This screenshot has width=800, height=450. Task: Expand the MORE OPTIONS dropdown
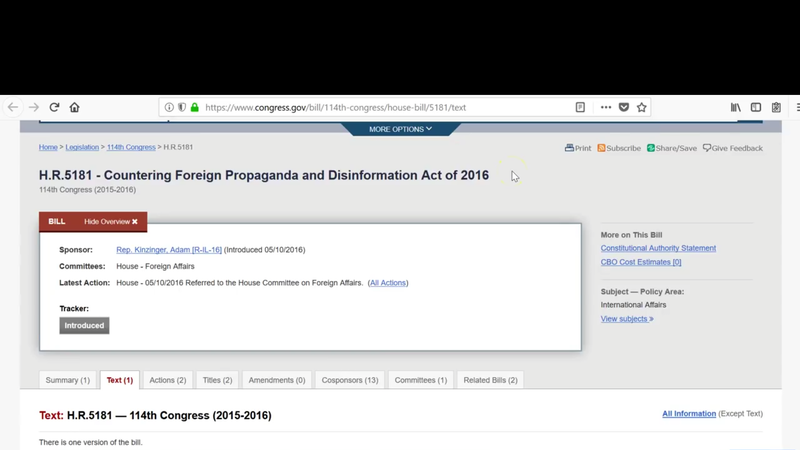click(400, 129)
